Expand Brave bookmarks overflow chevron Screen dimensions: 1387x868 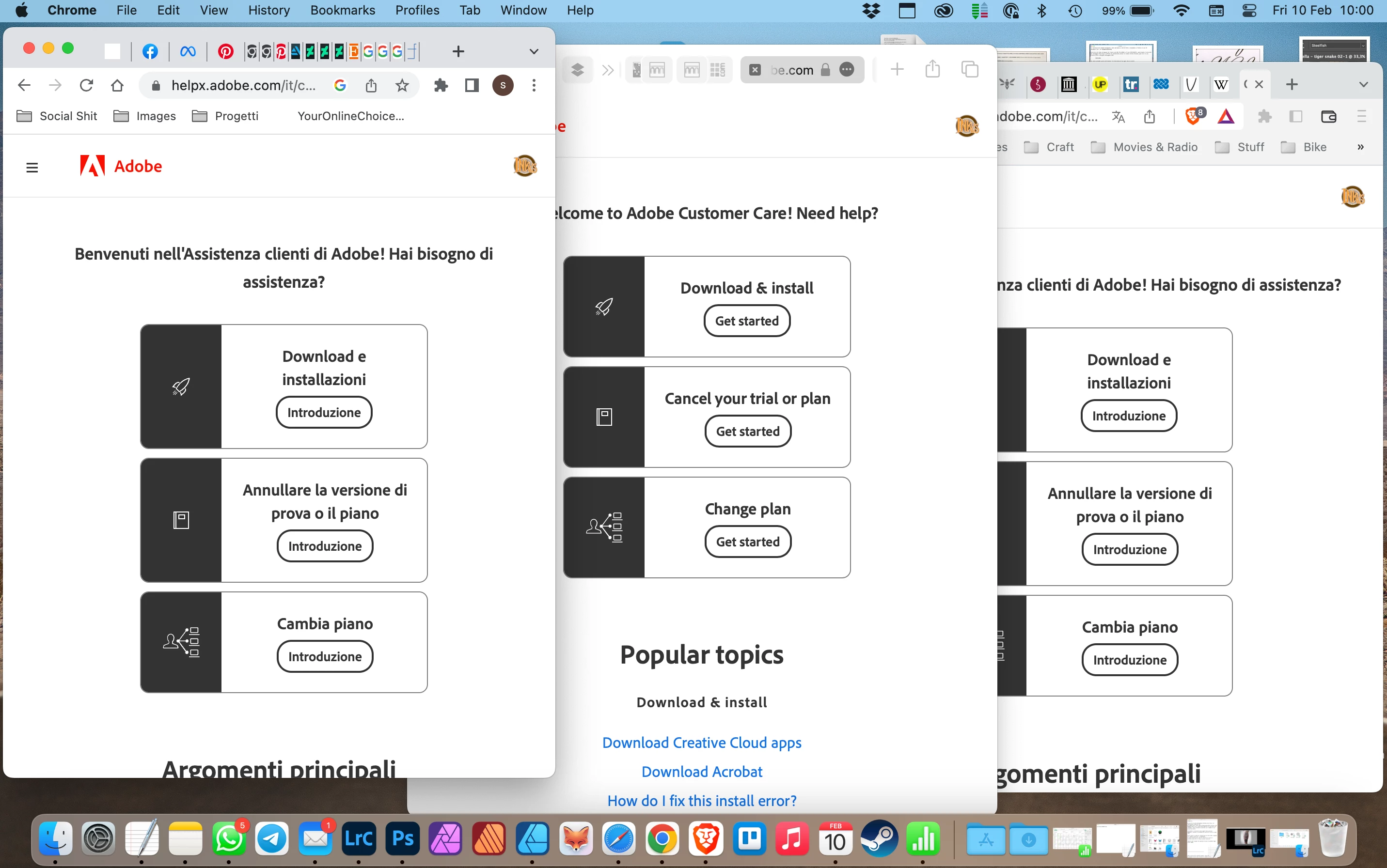1360,147
